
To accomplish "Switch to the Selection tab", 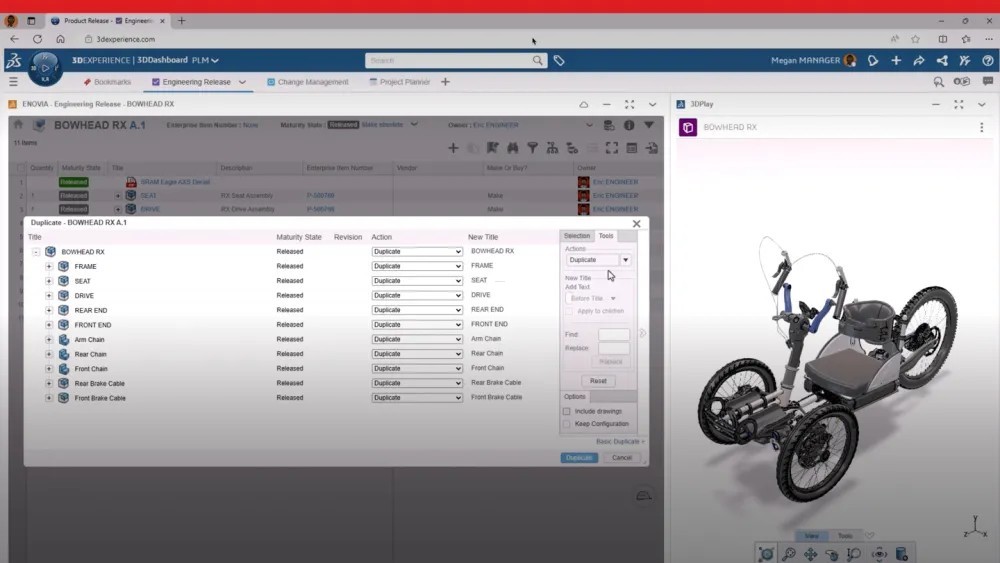I will pyautogui.click(x=577, y=236).
